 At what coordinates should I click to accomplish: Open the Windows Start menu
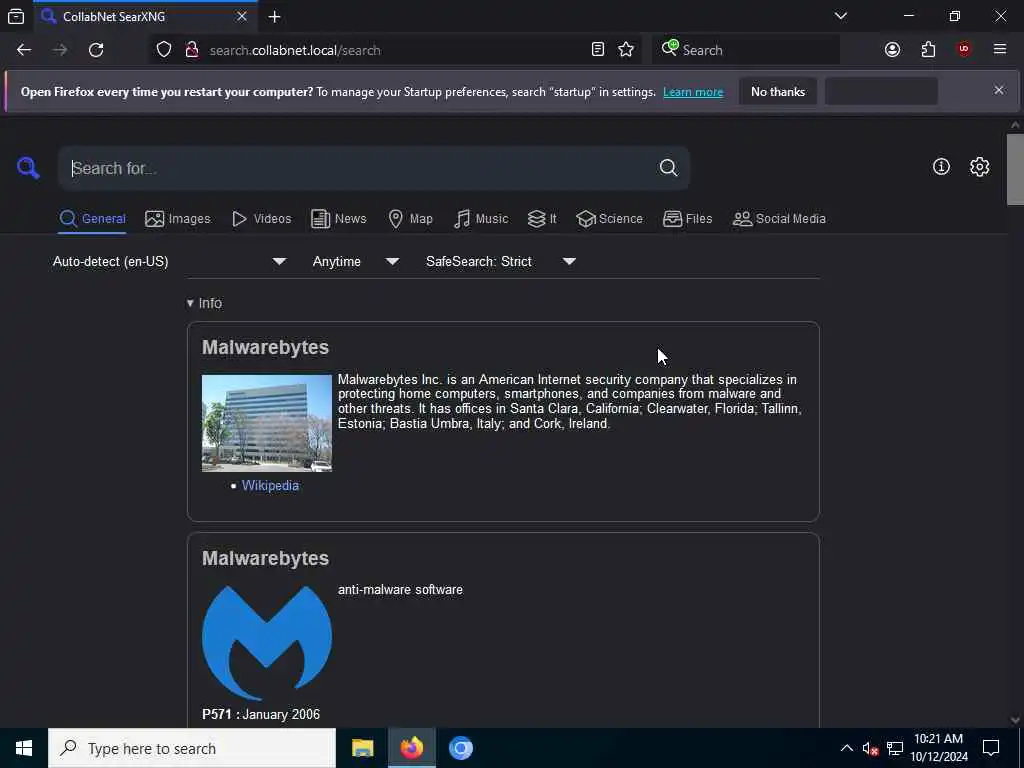[24, 748]
